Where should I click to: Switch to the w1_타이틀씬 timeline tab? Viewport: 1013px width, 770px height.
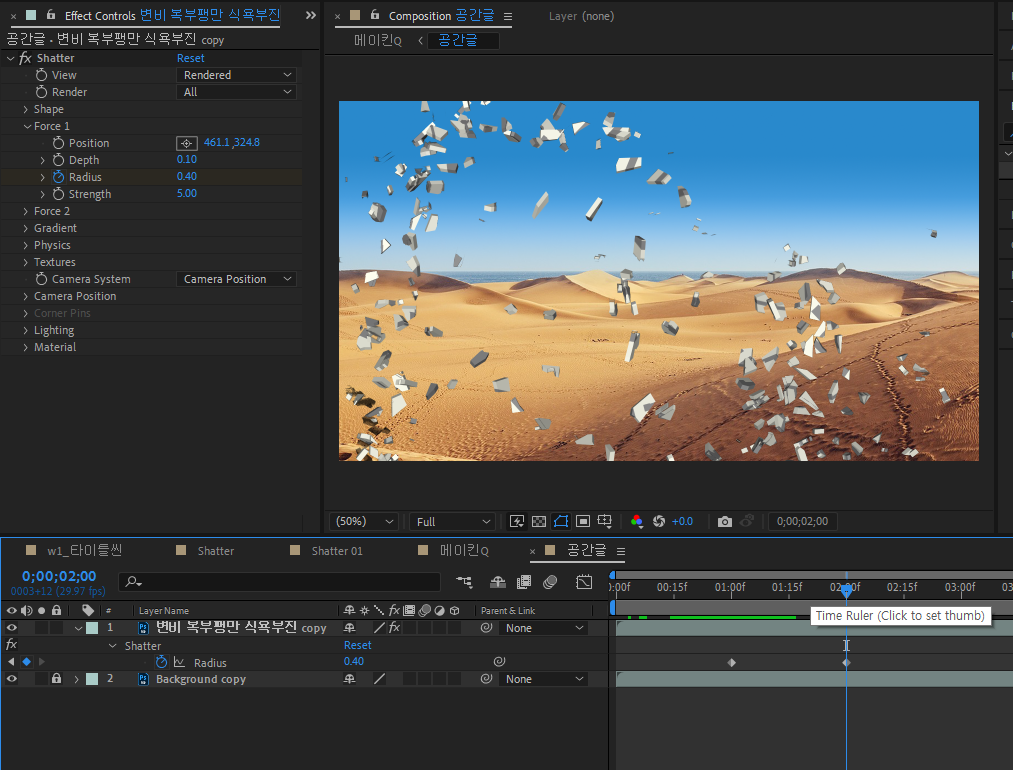[x=84, y=551]
